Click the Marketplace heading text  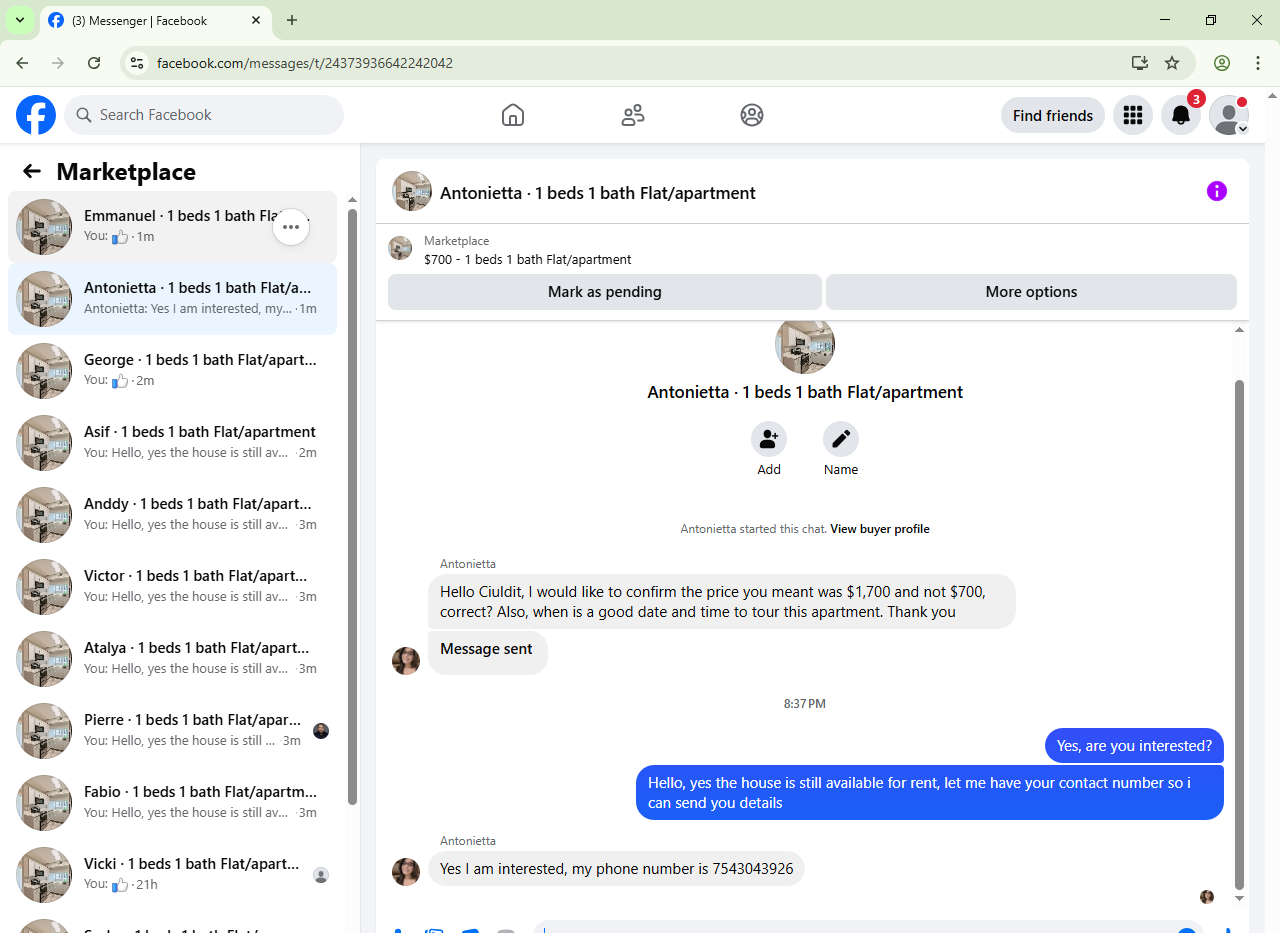pyautogui.click(x=126, y=172)
